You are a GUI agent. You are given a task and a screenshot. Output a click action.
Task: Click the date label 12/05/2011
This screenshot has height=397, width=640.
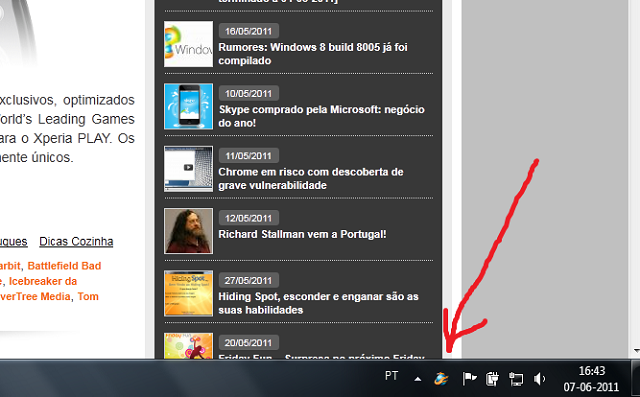249,218
